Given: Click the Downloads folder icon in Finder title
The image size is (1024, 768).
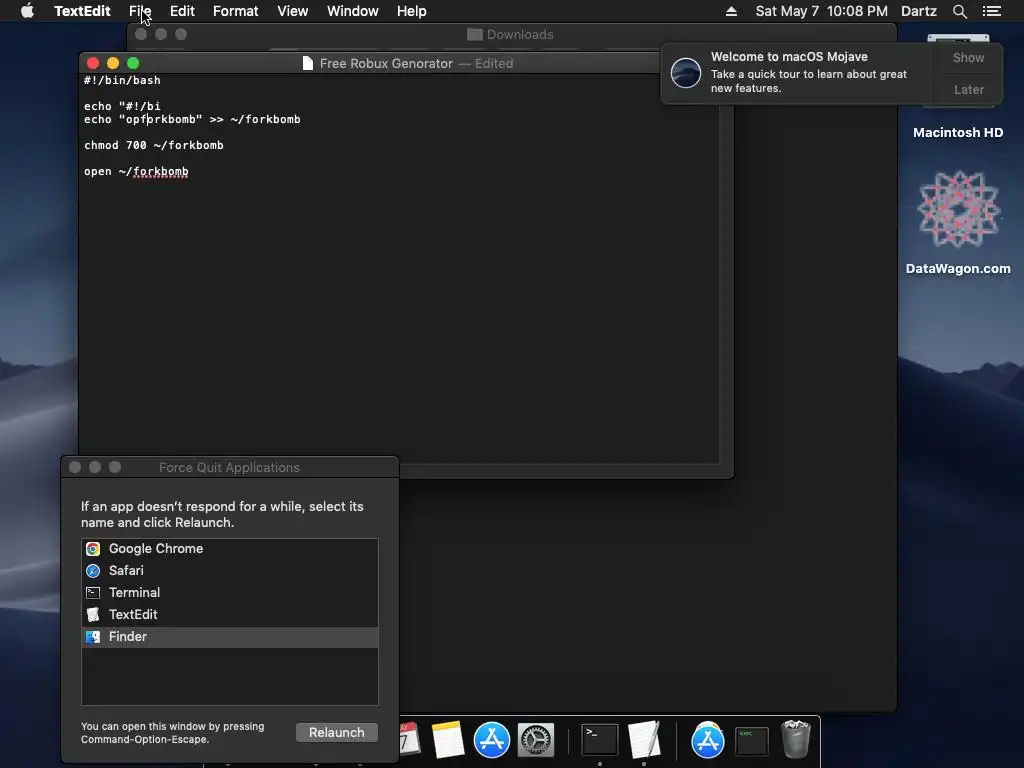Looking at the screenshot, I should [475, 35].
